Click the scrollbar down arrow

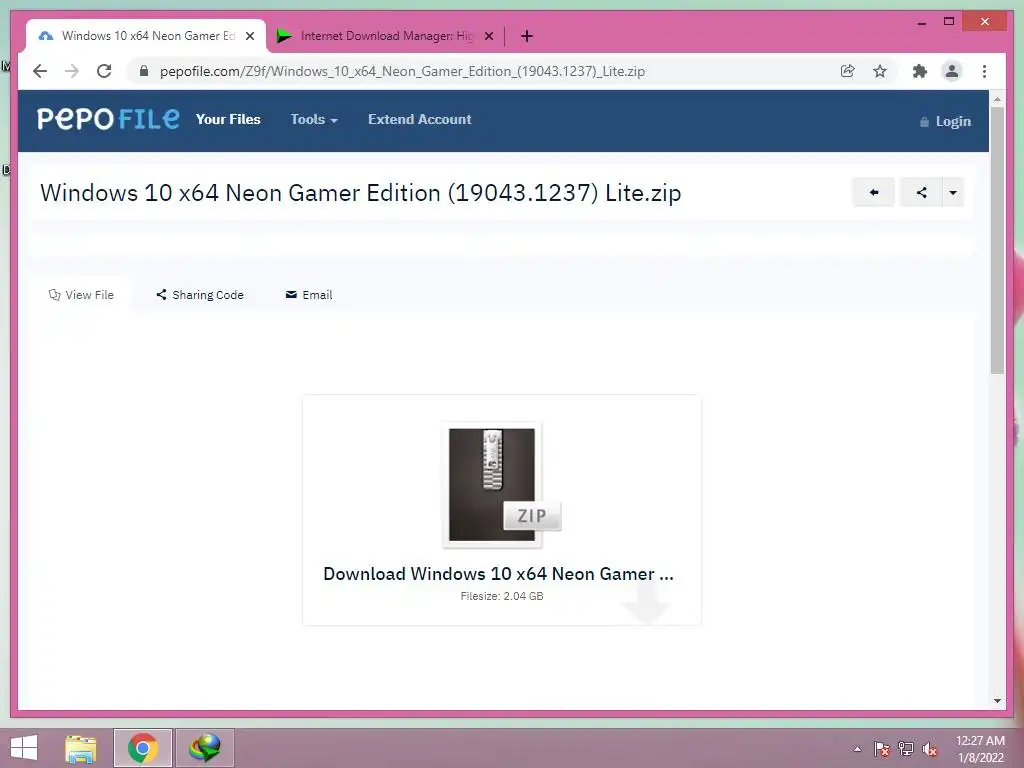997,701
